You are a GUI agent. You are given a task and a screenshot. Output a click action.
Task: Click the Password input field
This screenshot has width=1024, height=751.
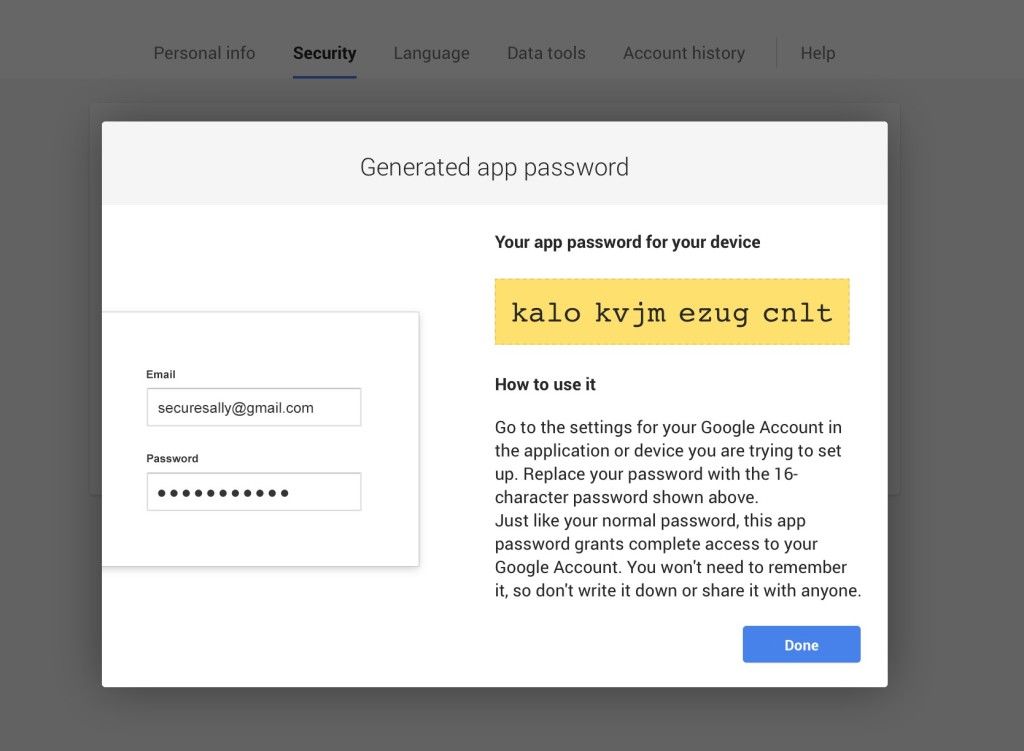[253, 491]
